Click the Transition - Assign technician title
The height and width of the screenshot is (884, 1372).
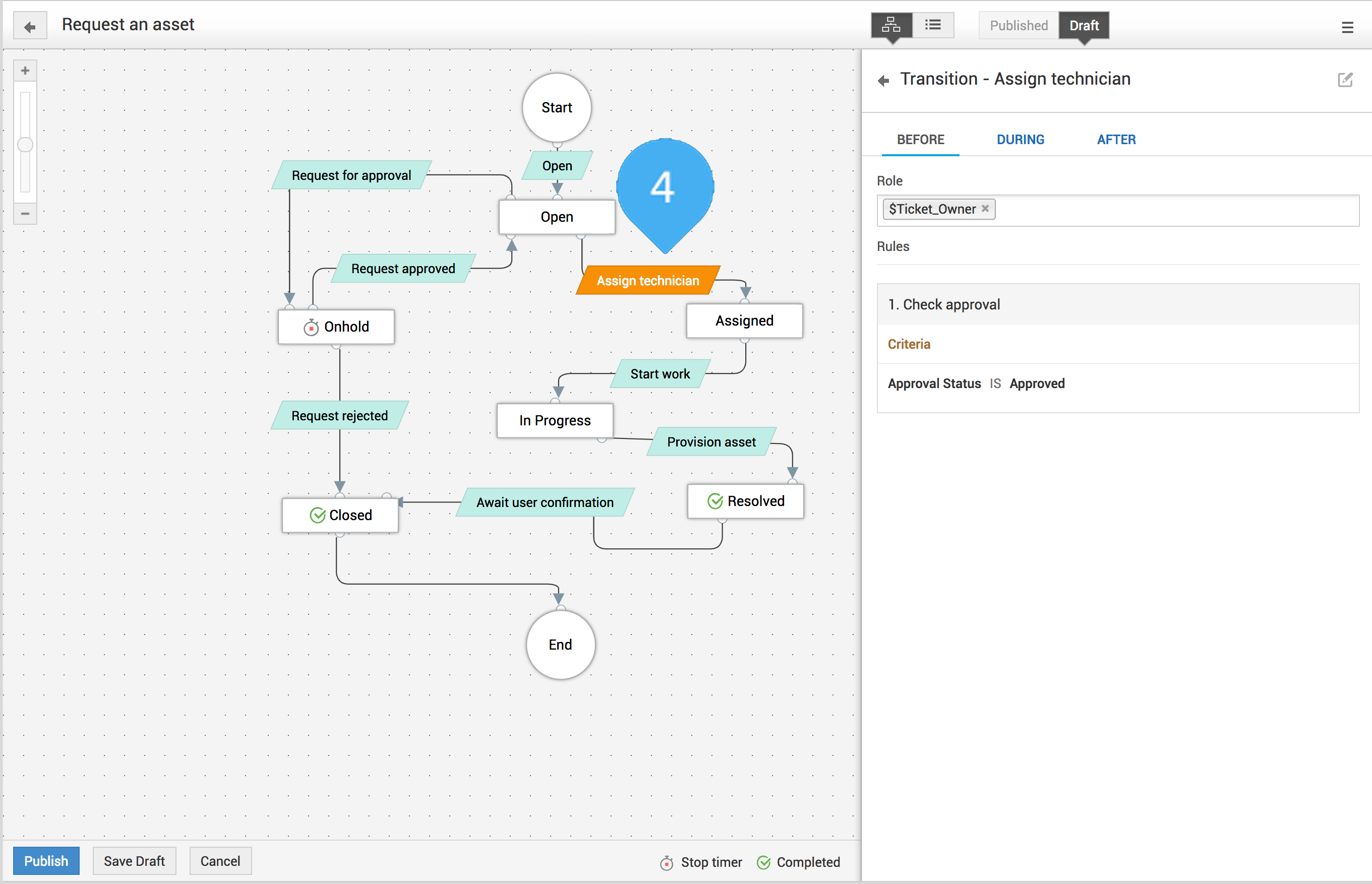1016,79
